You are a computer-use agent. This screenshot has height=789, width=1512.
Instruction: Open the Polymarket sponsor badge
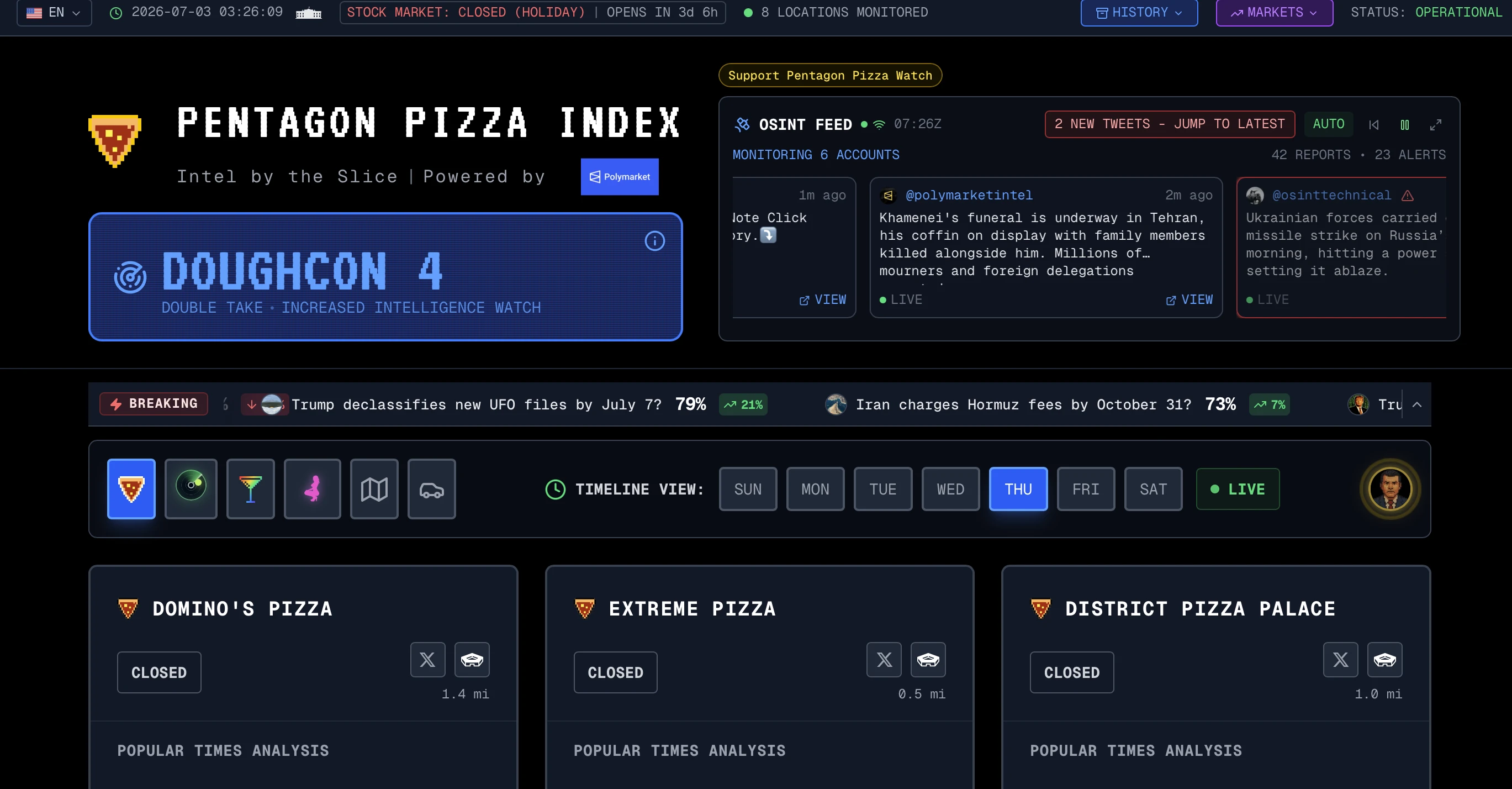click(x=619, y=177)
